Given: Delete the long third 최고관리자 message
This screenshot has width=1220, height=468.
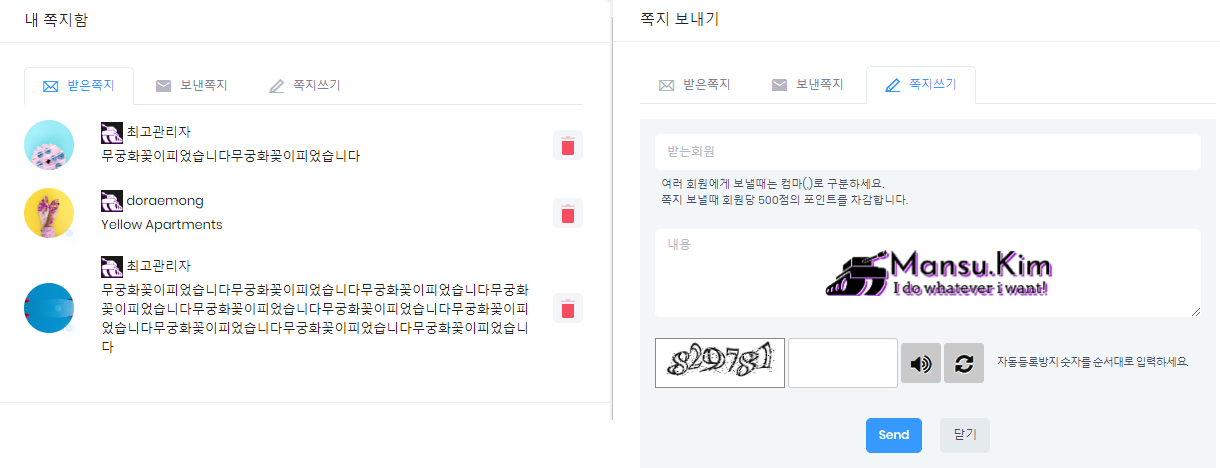Looking at the screenshot, I should (x=568, y=308).
